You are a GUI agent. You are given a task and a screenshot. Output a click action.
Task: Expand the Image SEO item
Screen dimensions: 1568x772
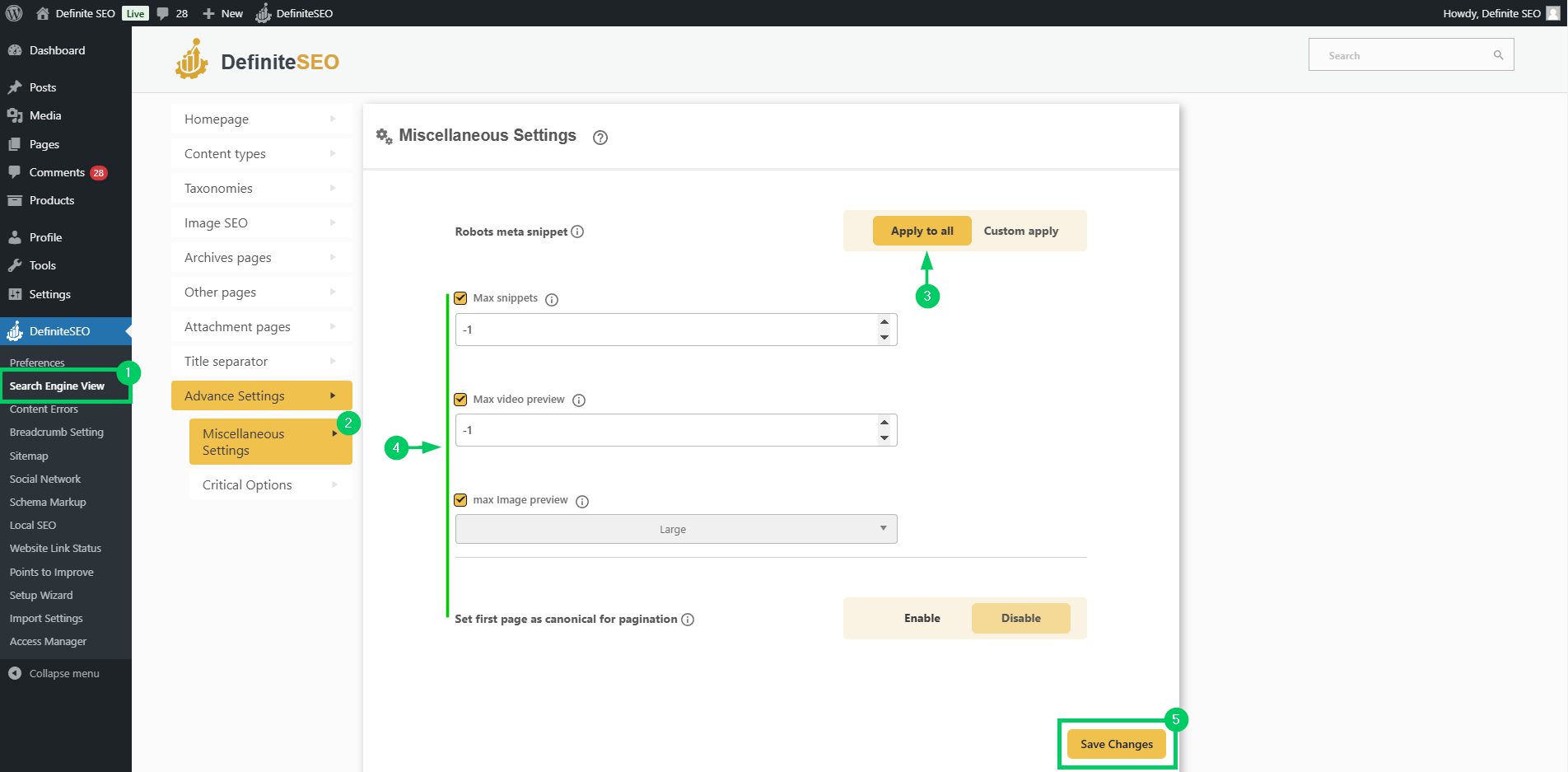click(x=262, y=222)
